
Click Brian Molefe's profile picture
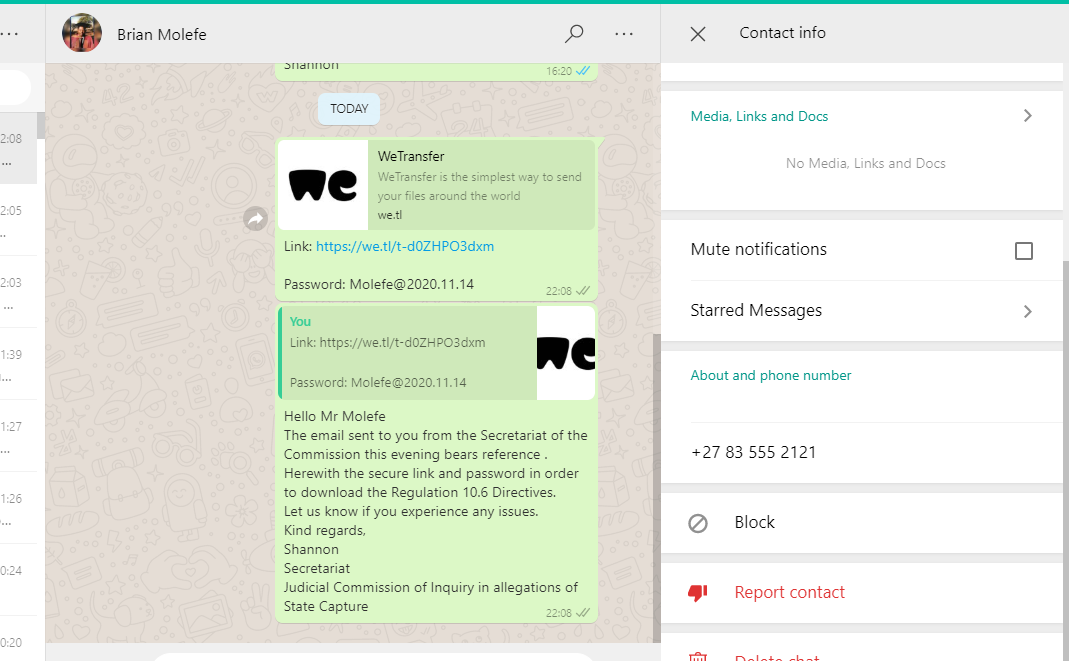point(81,34)
